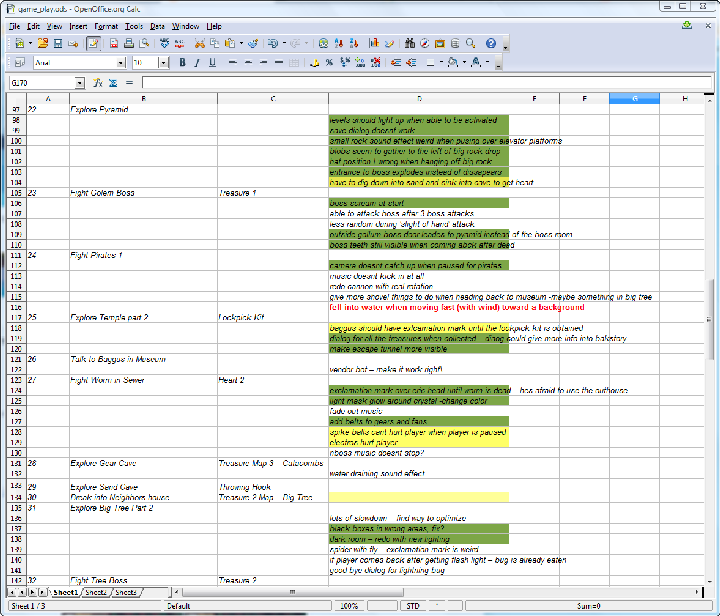Send document as e-mail icon
This screenshot has height=616, width=720.
(73, 43)
